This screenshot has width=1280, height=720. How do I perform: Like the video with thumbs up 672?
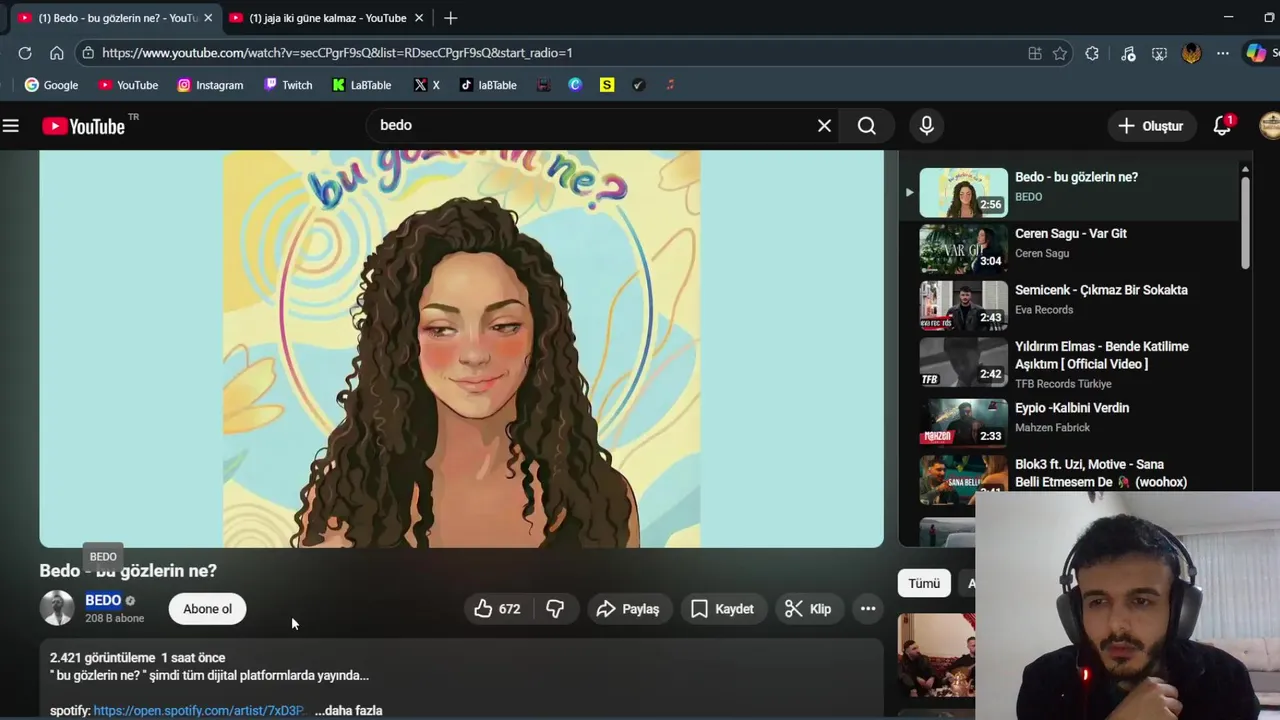(x=498, y=609)
